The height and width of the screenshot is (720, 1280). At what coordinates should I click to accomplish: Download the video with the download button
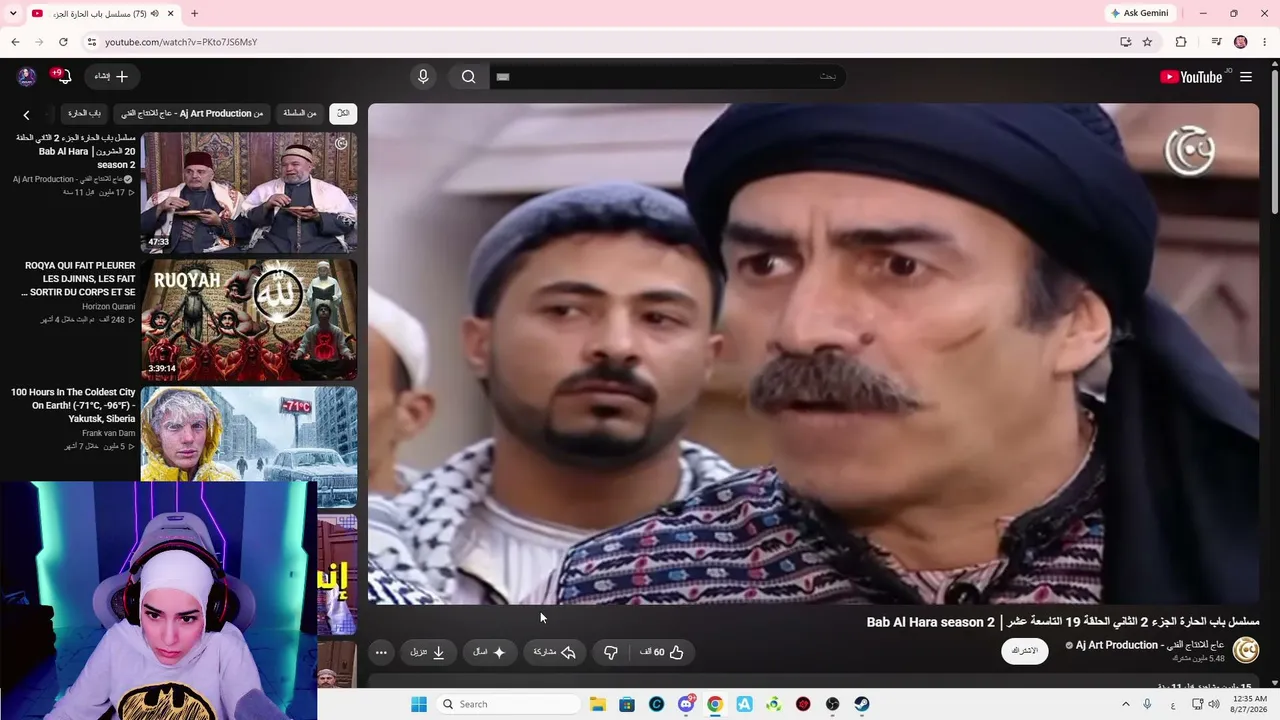(x=428, y=652)
